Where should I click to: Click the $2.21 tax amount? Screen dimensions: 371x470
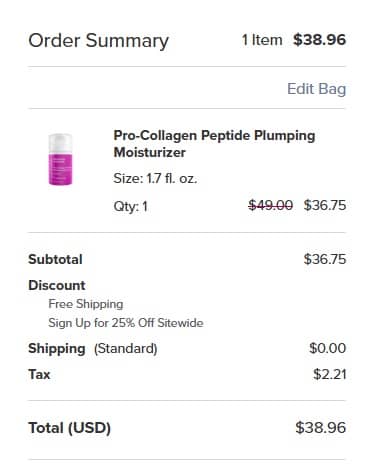pos(329,374)
